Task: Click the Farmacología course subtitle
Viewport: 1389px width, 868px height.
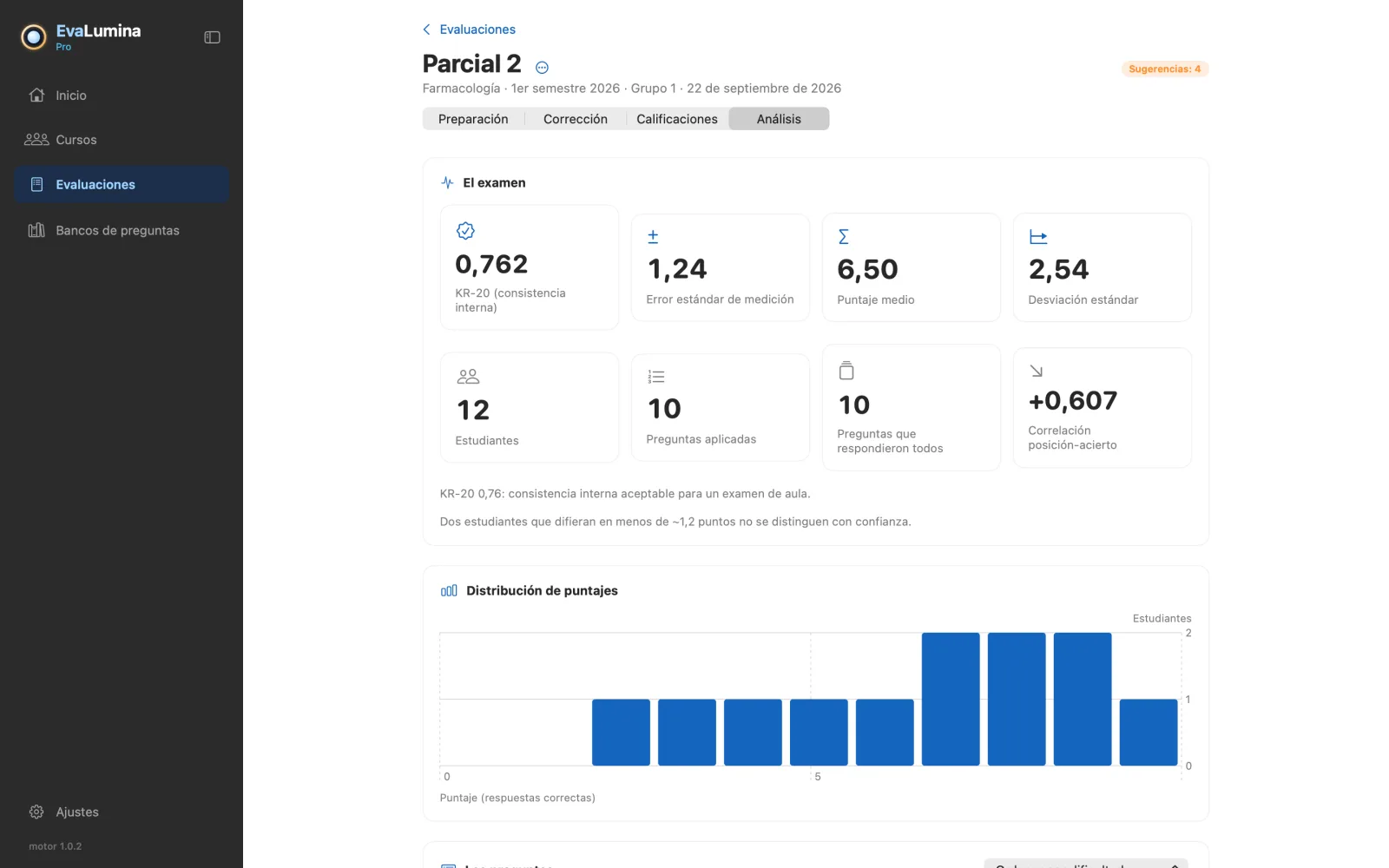Action: point(632,89)
